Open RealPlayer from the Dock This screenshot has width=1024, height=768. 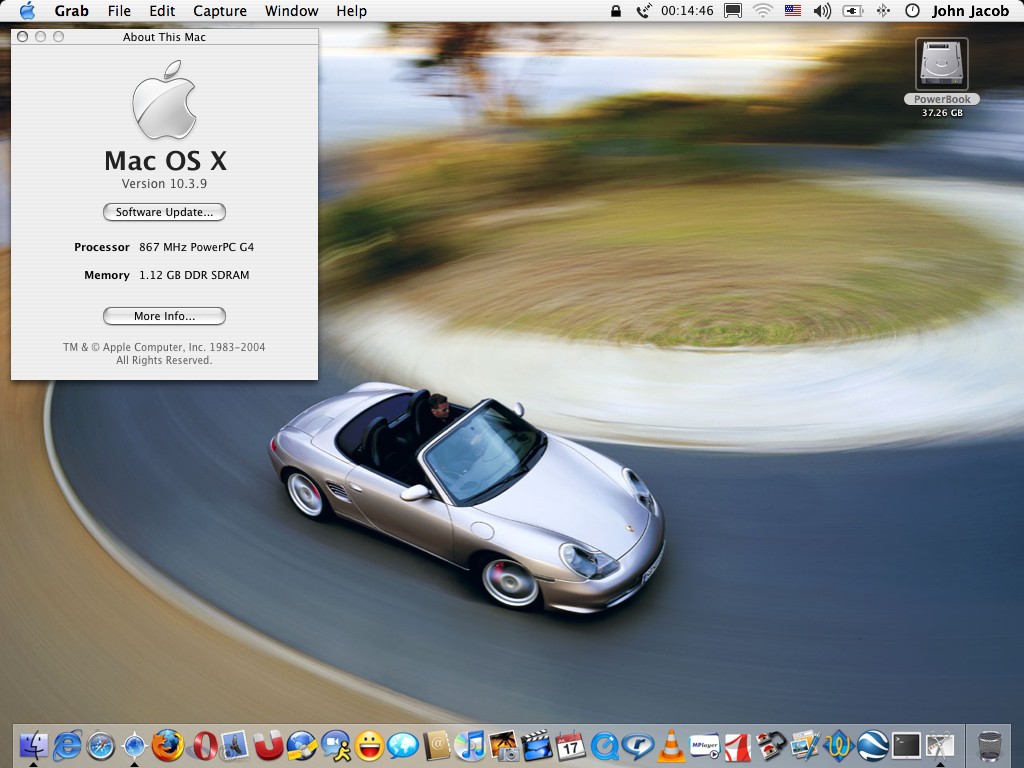coord(638,745)
